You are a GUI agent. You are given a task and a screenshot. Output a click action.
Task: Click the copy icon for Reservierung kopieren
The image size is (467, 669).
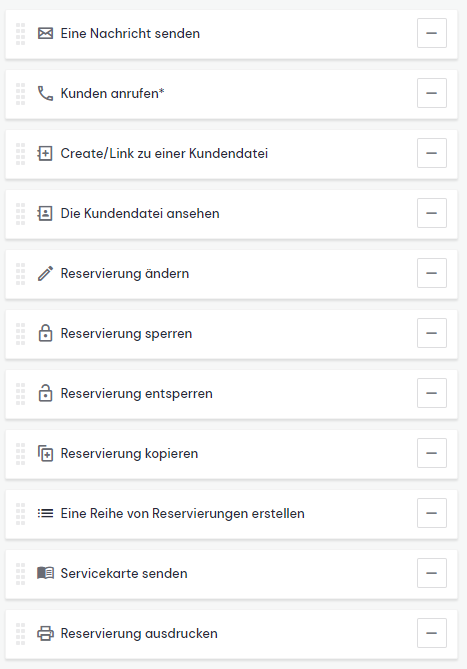45,454
